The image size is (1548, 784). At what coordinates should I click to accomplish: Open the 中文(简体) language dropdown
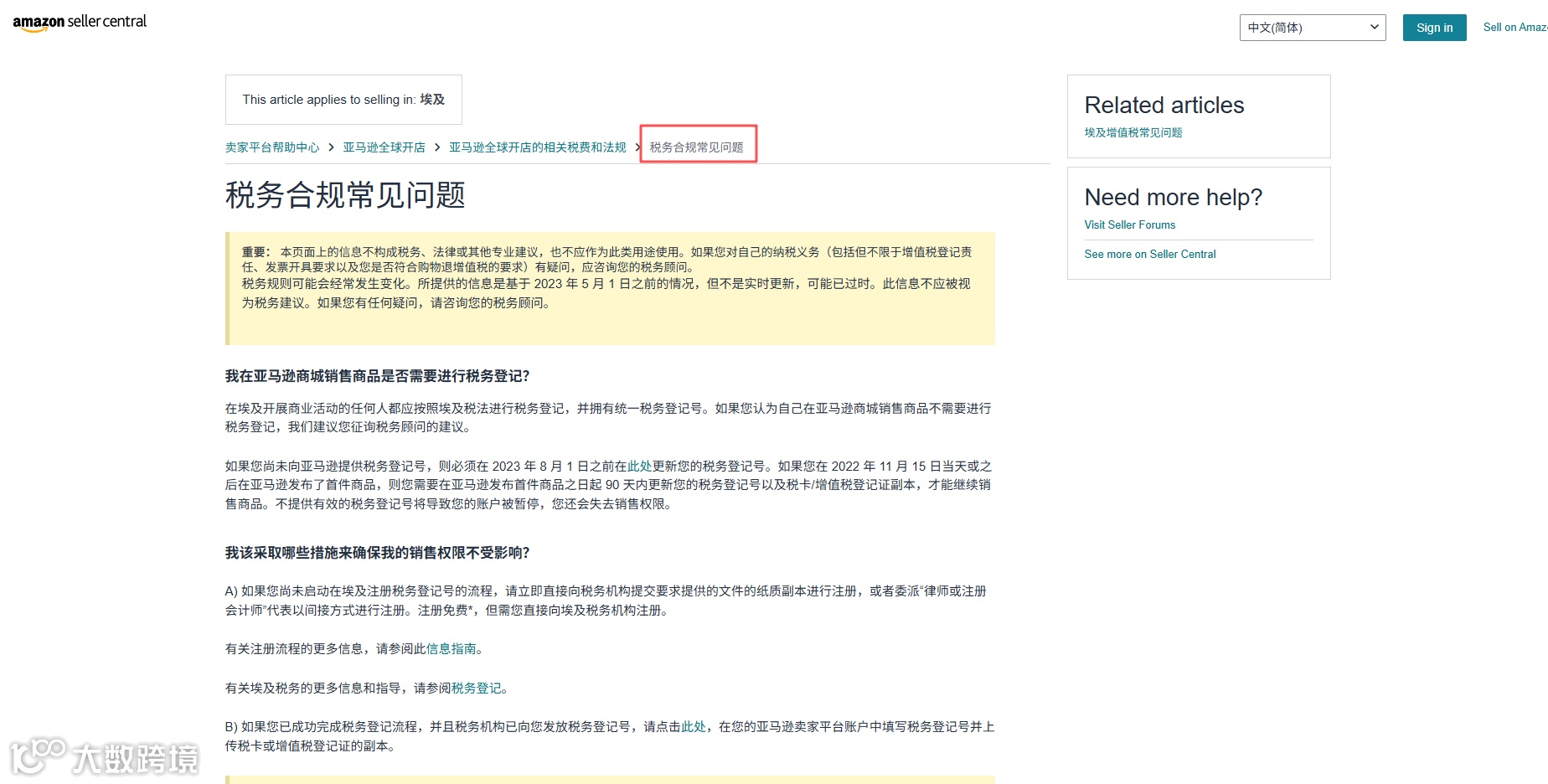(x=1313, y=28)
